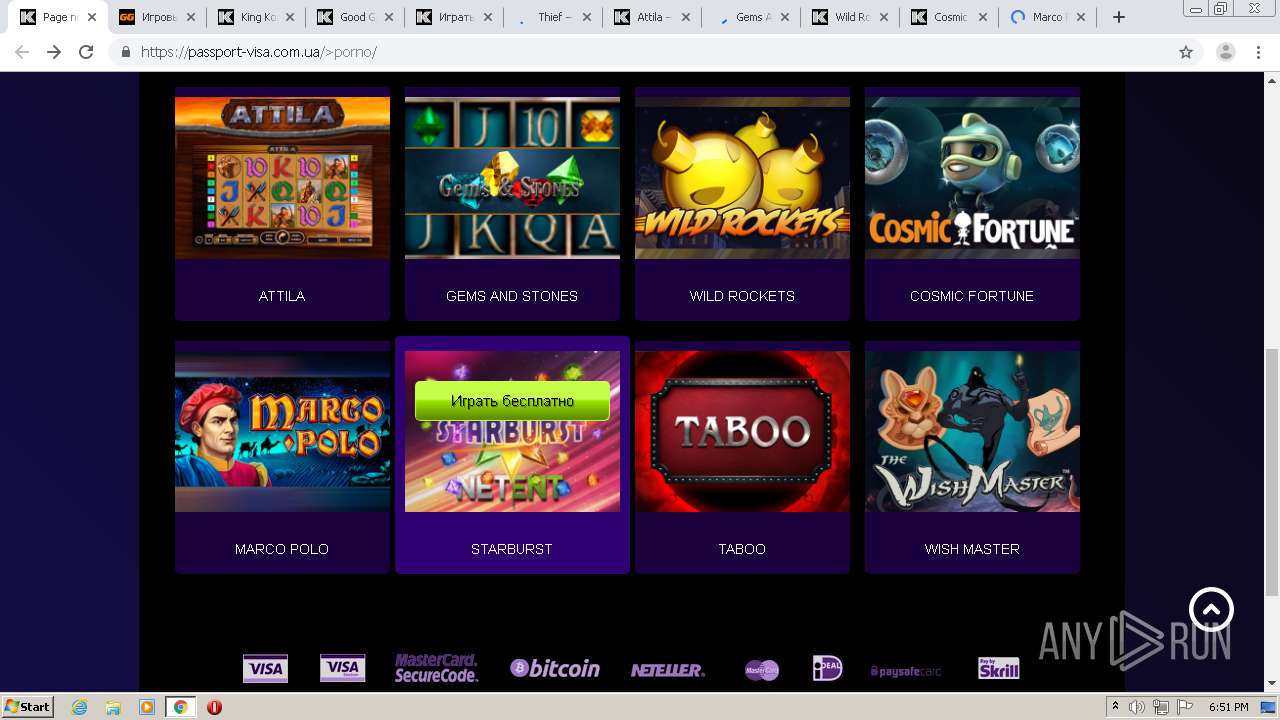Click the TABOO title link
The image size is (1280, 720).
(742, 549)
